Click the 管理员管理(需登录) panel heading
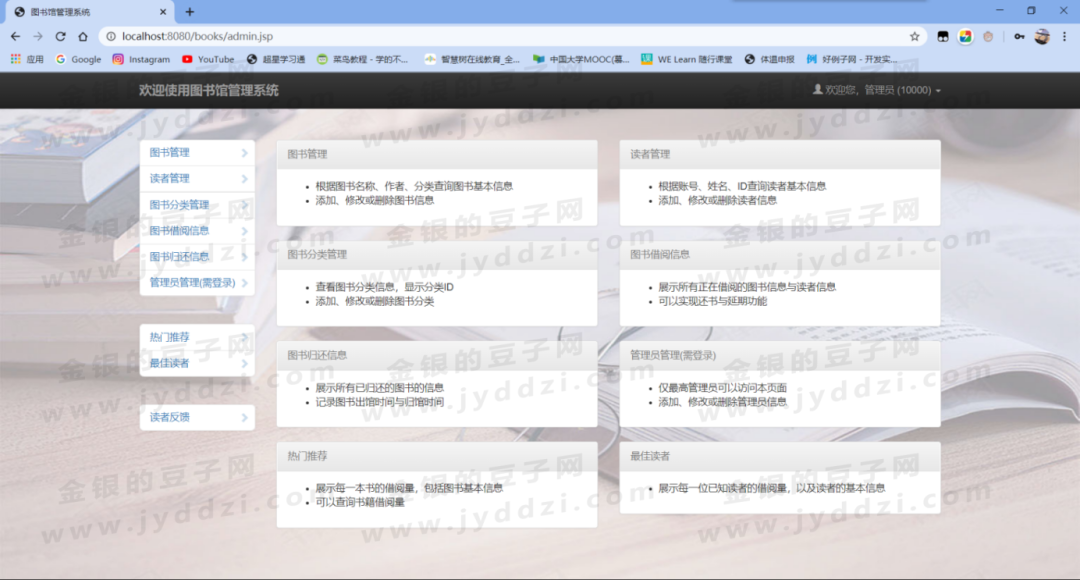1080x580 pixels. (780, 355)
